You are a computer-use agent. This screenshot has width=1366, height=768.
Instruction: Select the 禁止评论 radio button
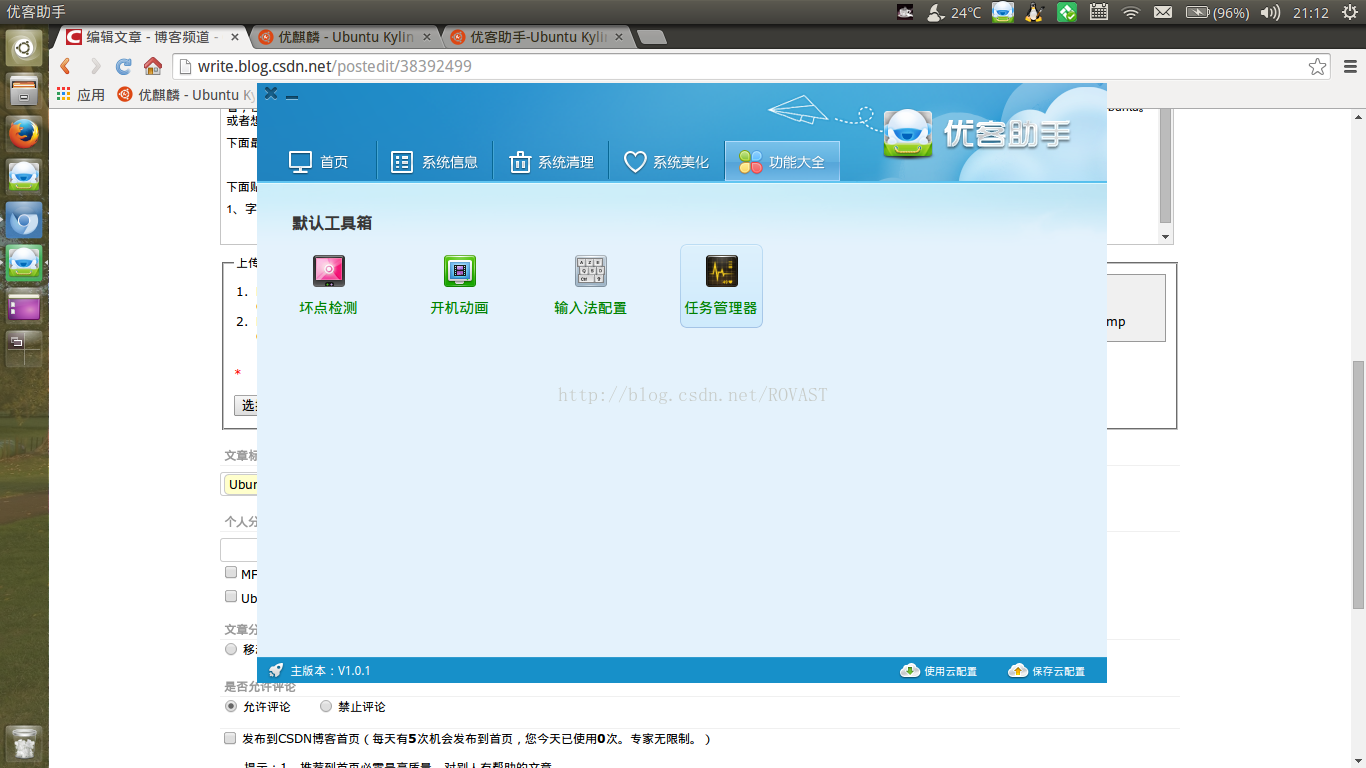click(x=326, y=706)
